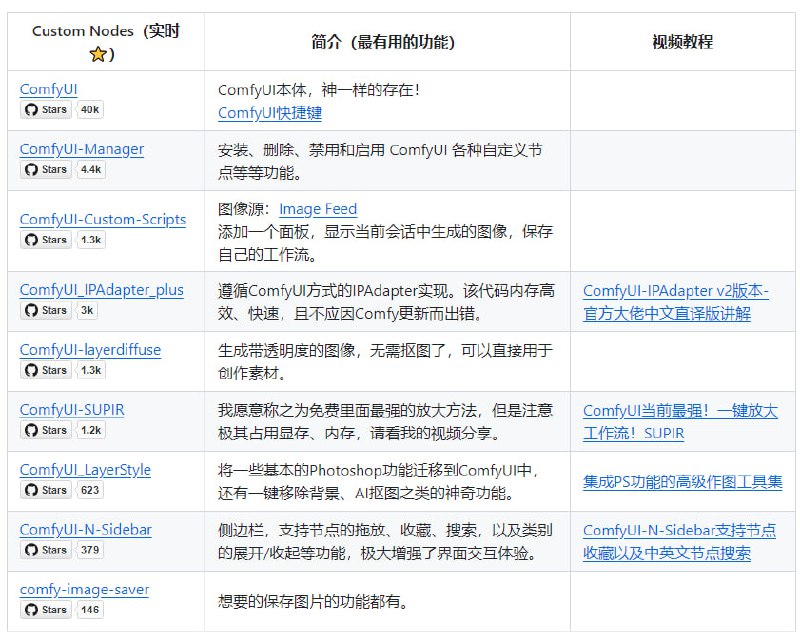Click the GitHub star icon beside ComfyUI

(30, 110)
